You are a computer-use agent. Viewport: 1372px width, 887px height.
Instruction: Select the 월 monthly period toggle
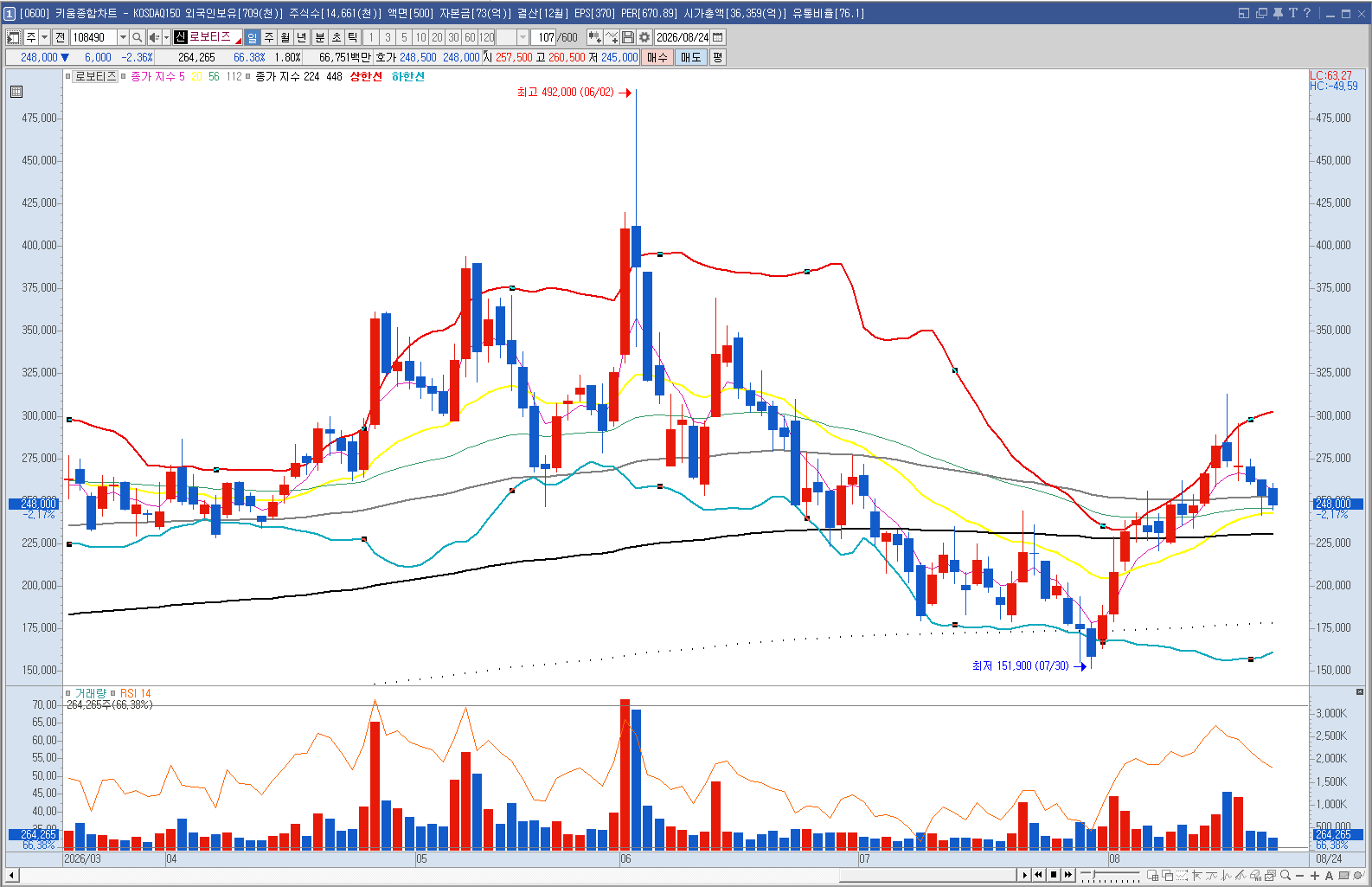tap(285, 37)
